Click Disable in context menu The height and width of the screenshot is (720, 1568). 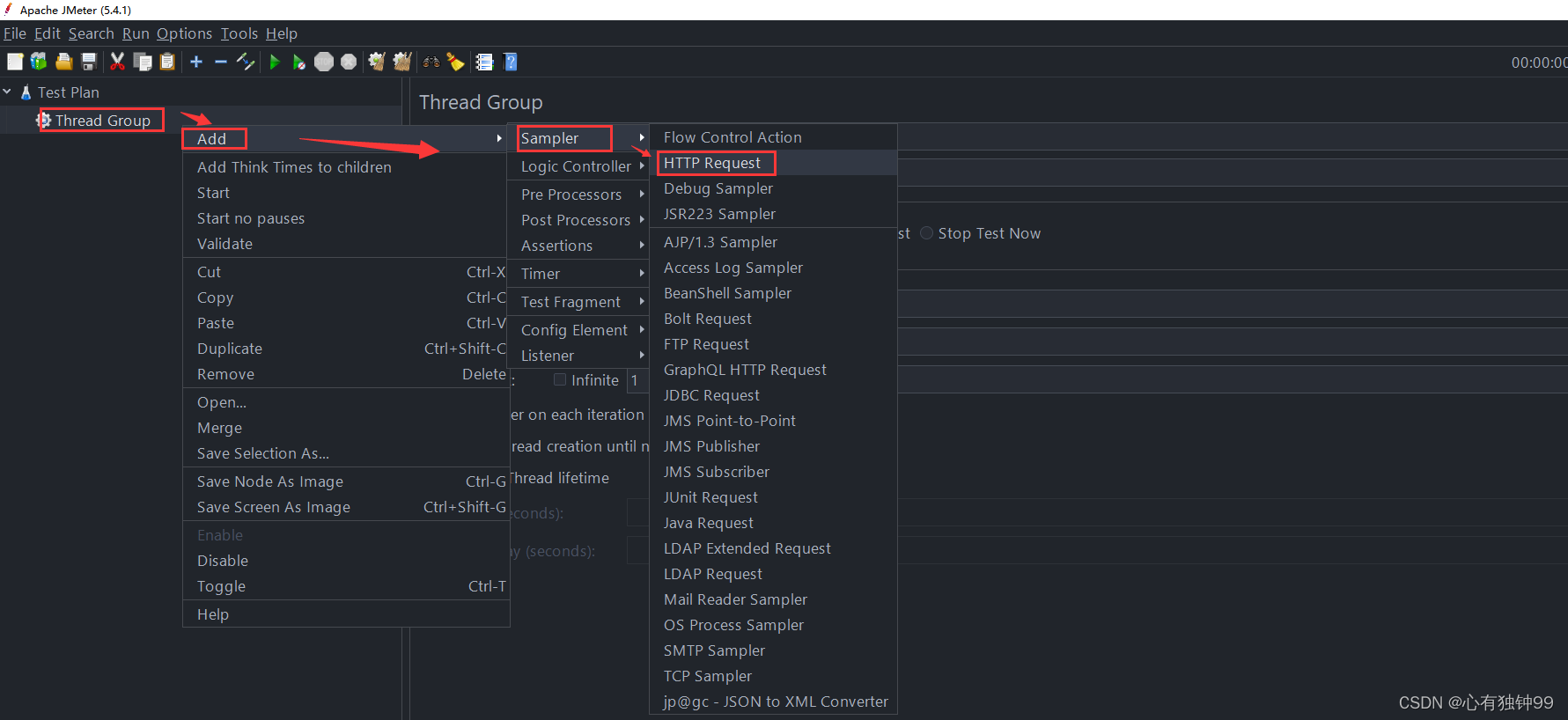(346, 561)
